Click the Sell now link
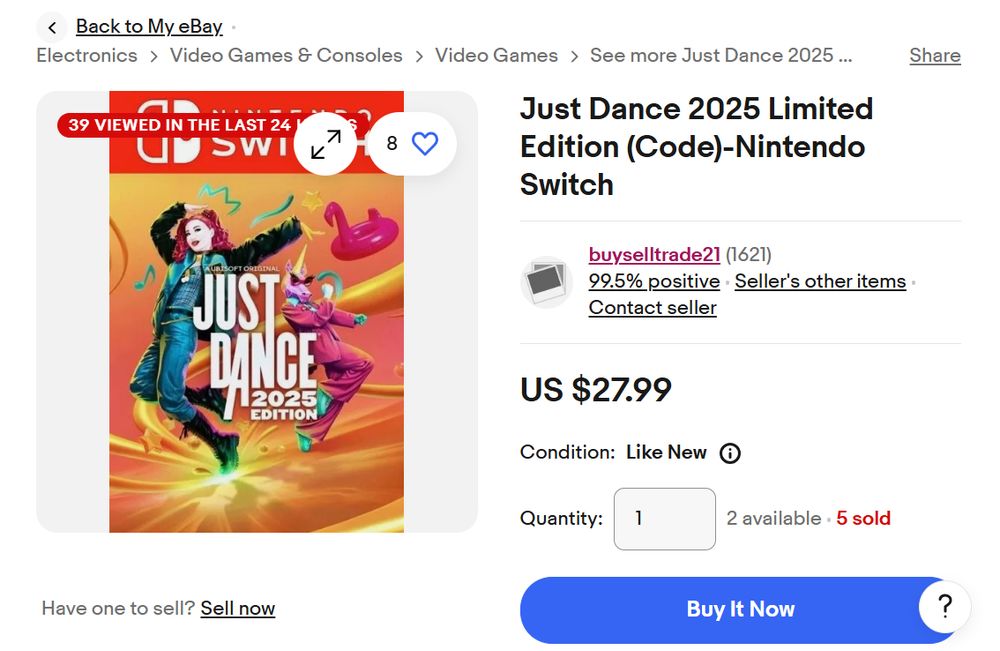 238,608
